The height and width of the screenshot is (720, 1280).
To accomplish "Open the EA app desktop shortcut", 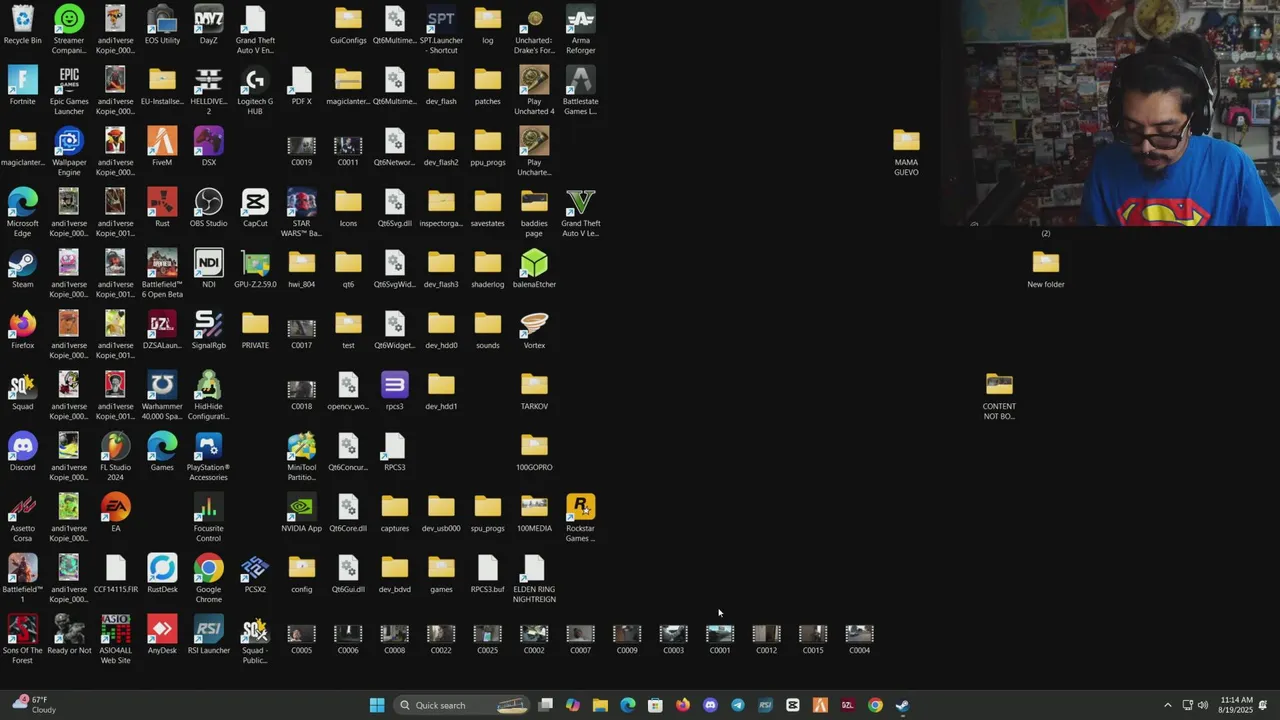I will tap(115, 513).
